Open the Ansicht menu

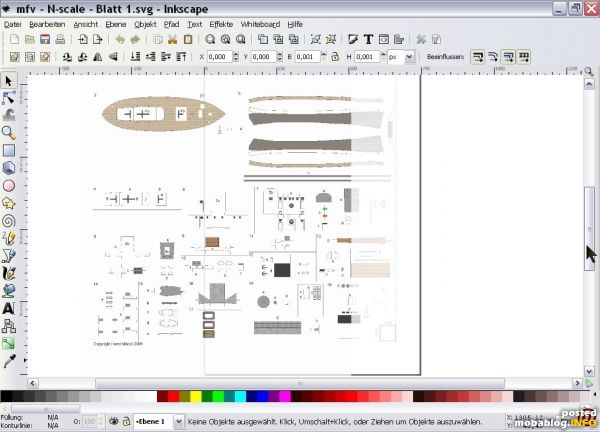85,24
